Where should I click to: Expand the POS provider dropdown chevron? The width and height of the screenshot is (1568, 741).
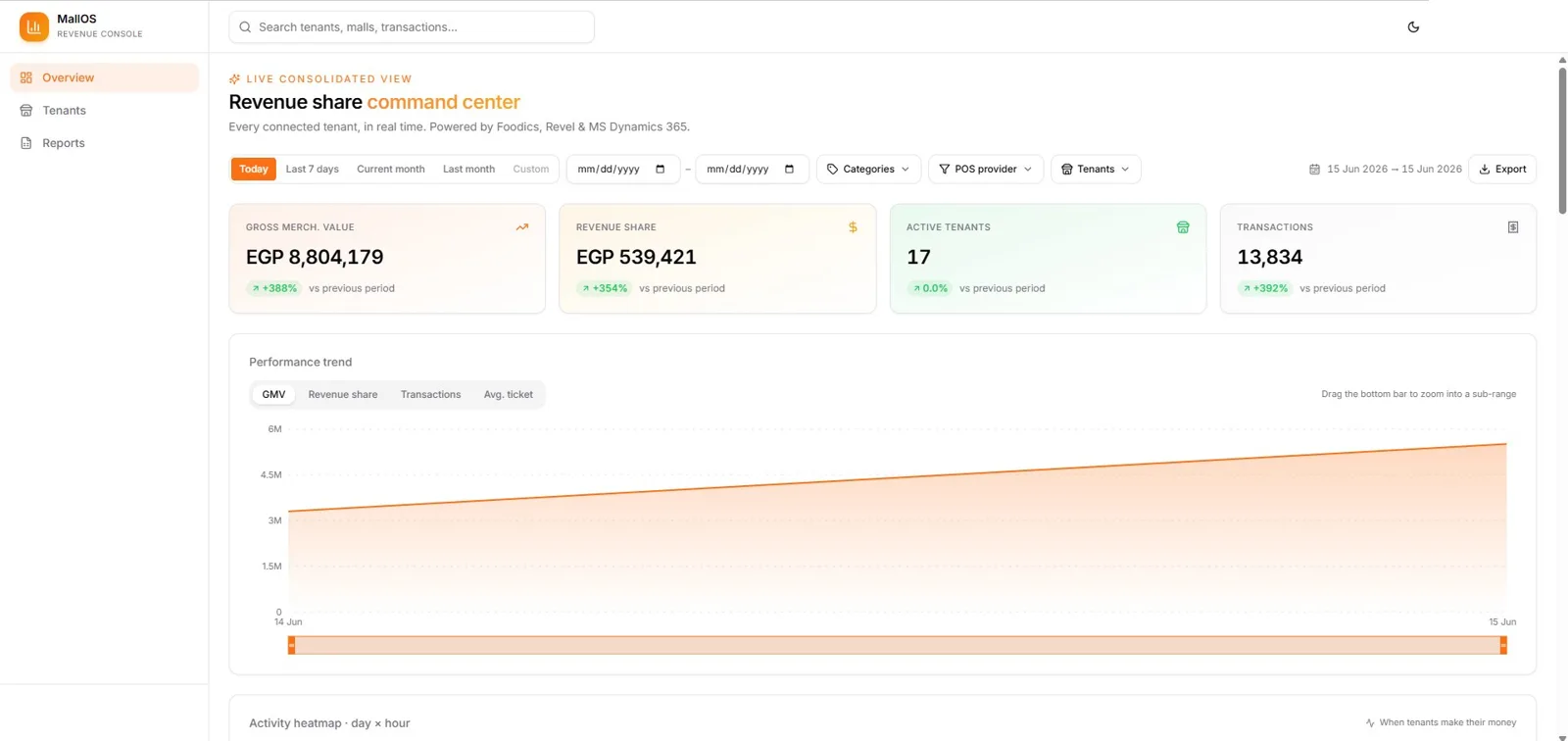click(1028, 169)
